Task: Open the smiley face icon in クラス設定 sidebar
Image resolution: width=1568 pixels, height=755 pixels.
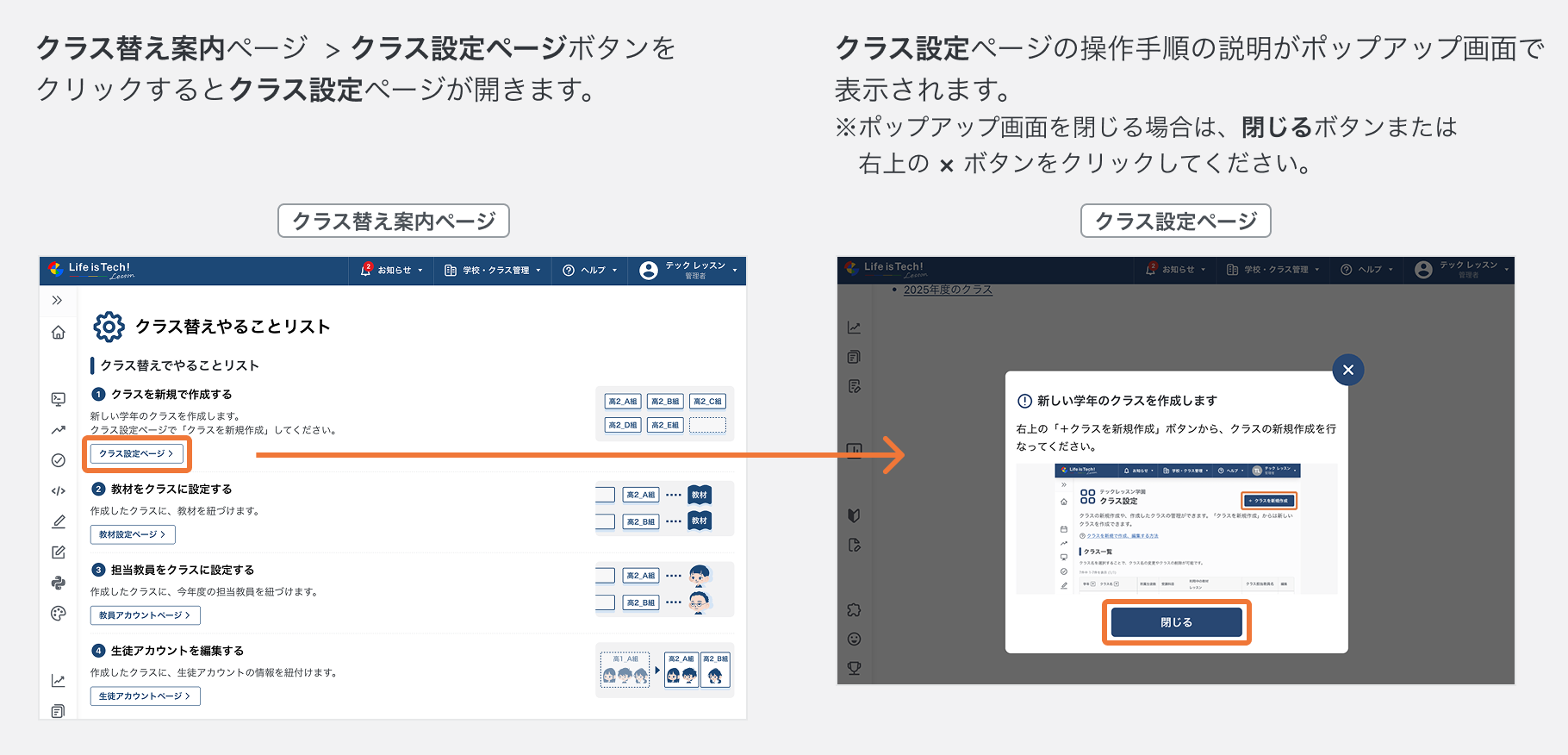Action: [854, 639]
